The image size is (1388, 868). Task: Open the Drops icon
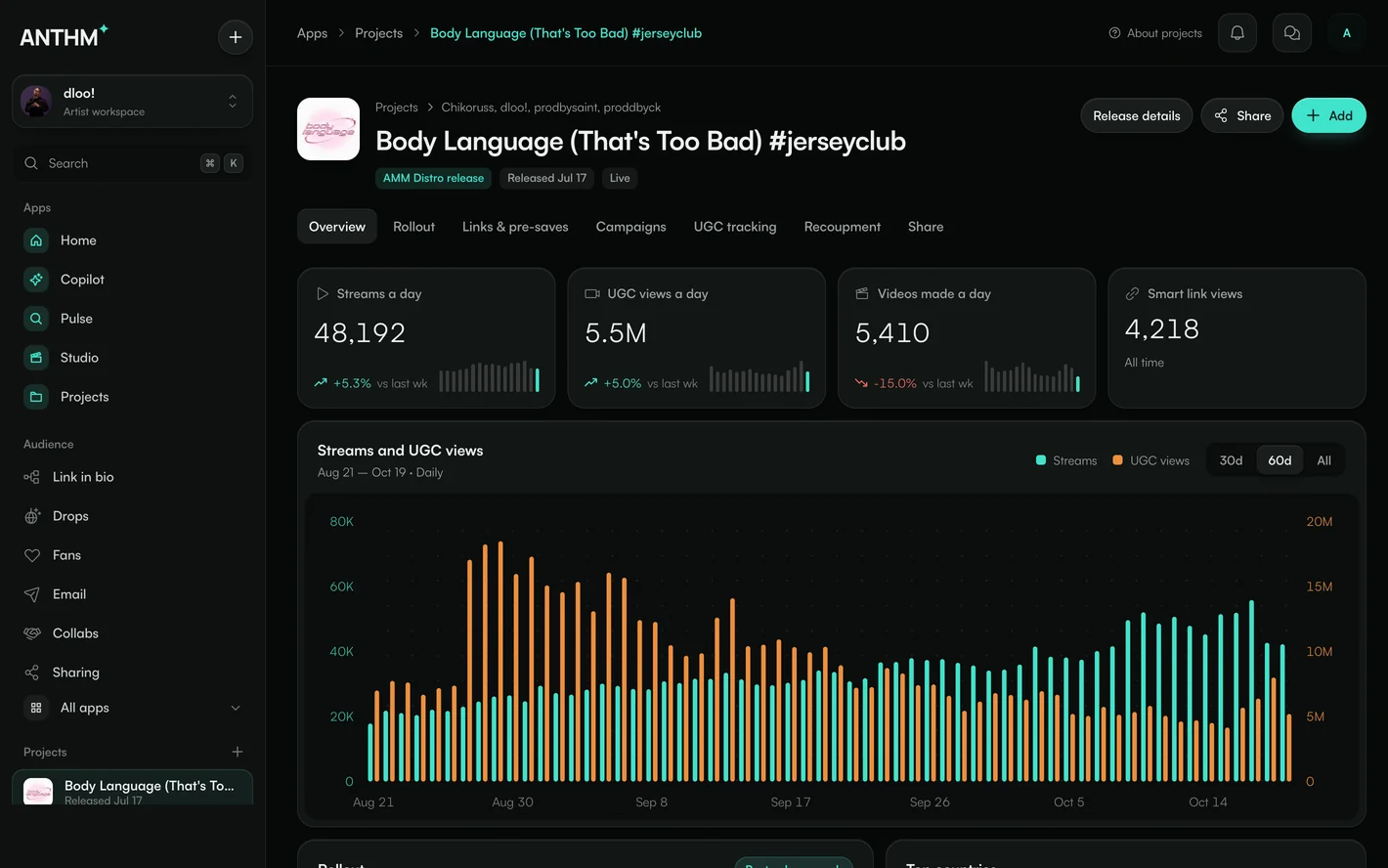(x=32, y=516)
